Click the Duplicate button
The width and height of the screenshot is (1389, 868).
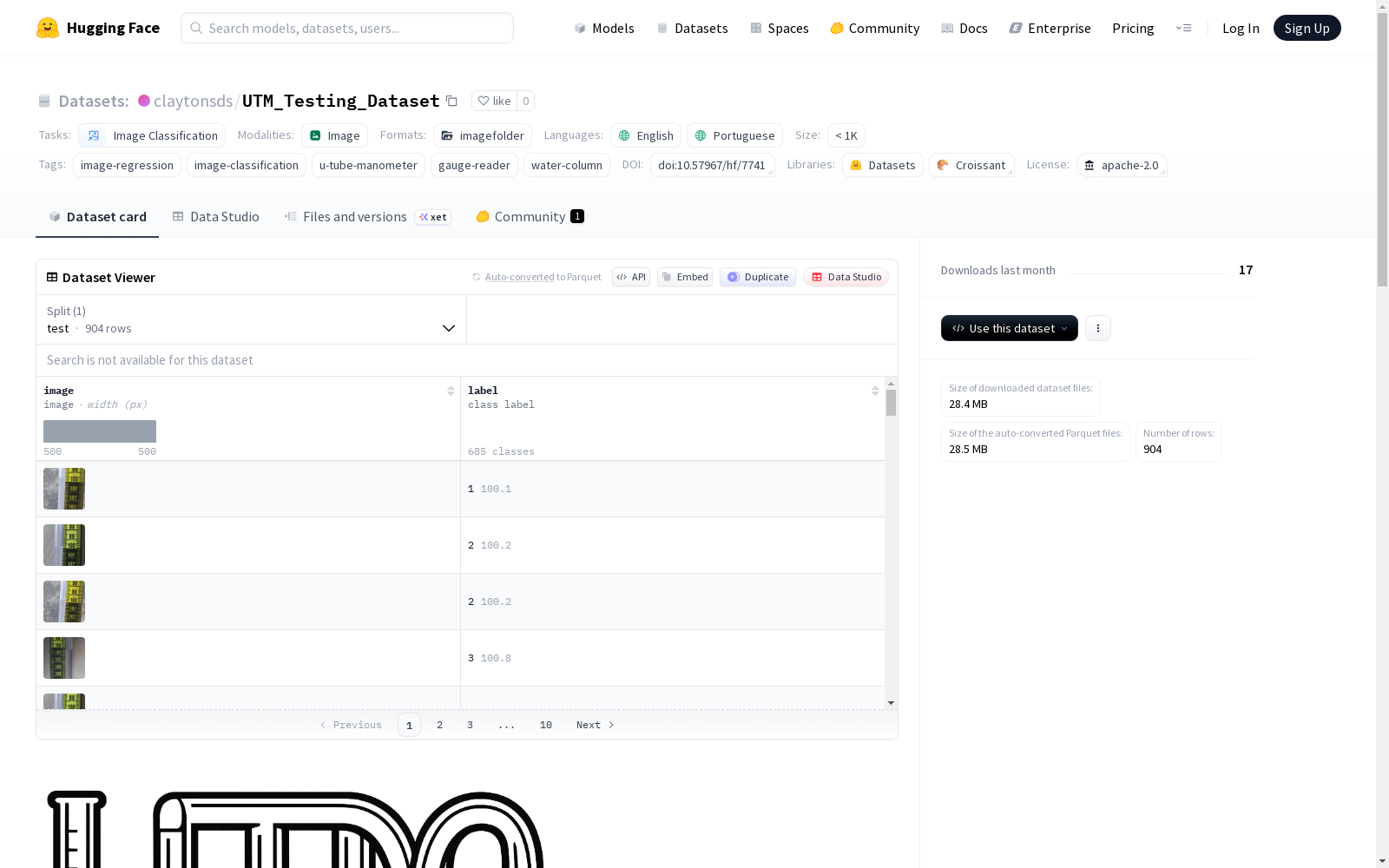coord(758,277)
